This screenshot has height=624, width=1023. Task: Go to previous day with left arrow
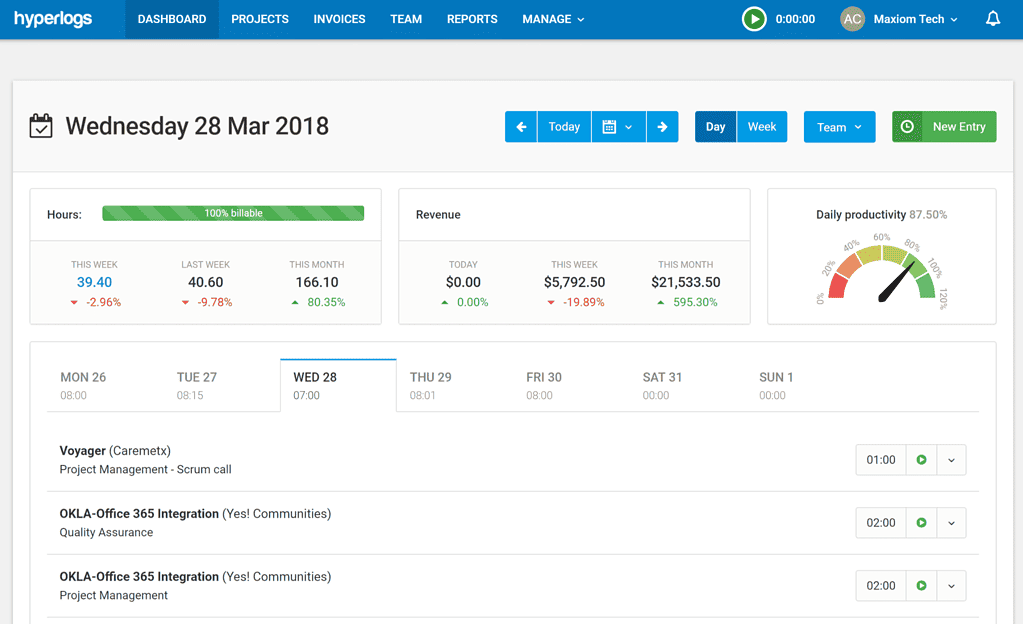(521, 127)
